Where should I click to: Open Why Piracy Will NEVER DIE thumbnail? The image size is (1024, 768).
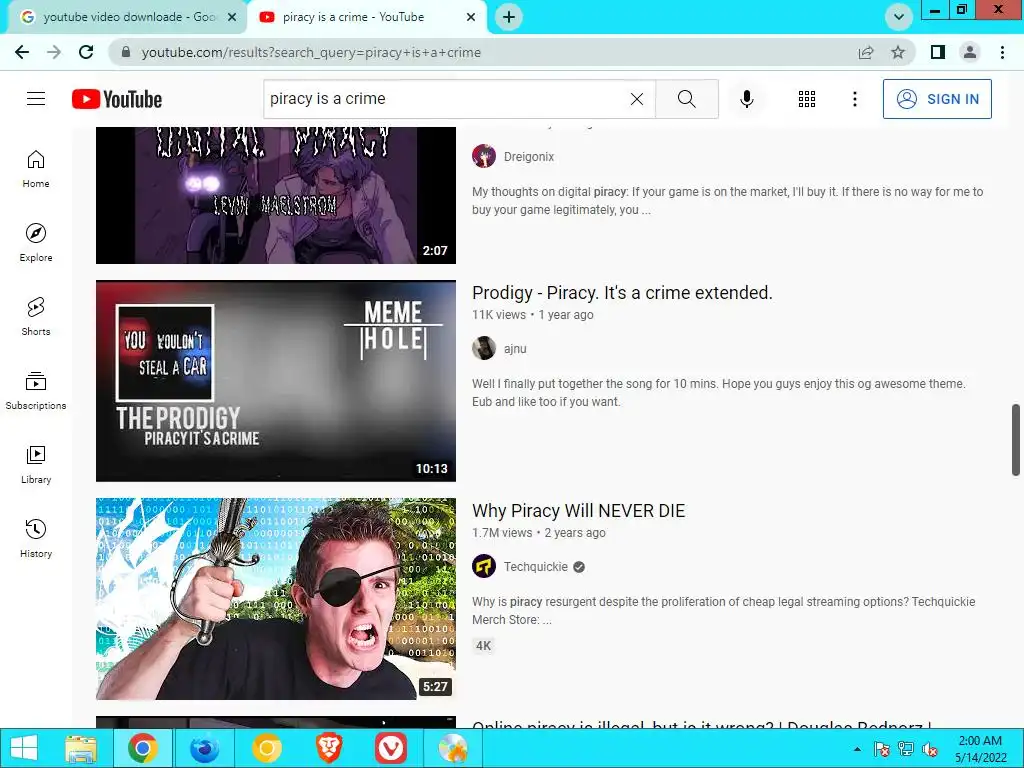pyautogui.click(x=276, y=599)
